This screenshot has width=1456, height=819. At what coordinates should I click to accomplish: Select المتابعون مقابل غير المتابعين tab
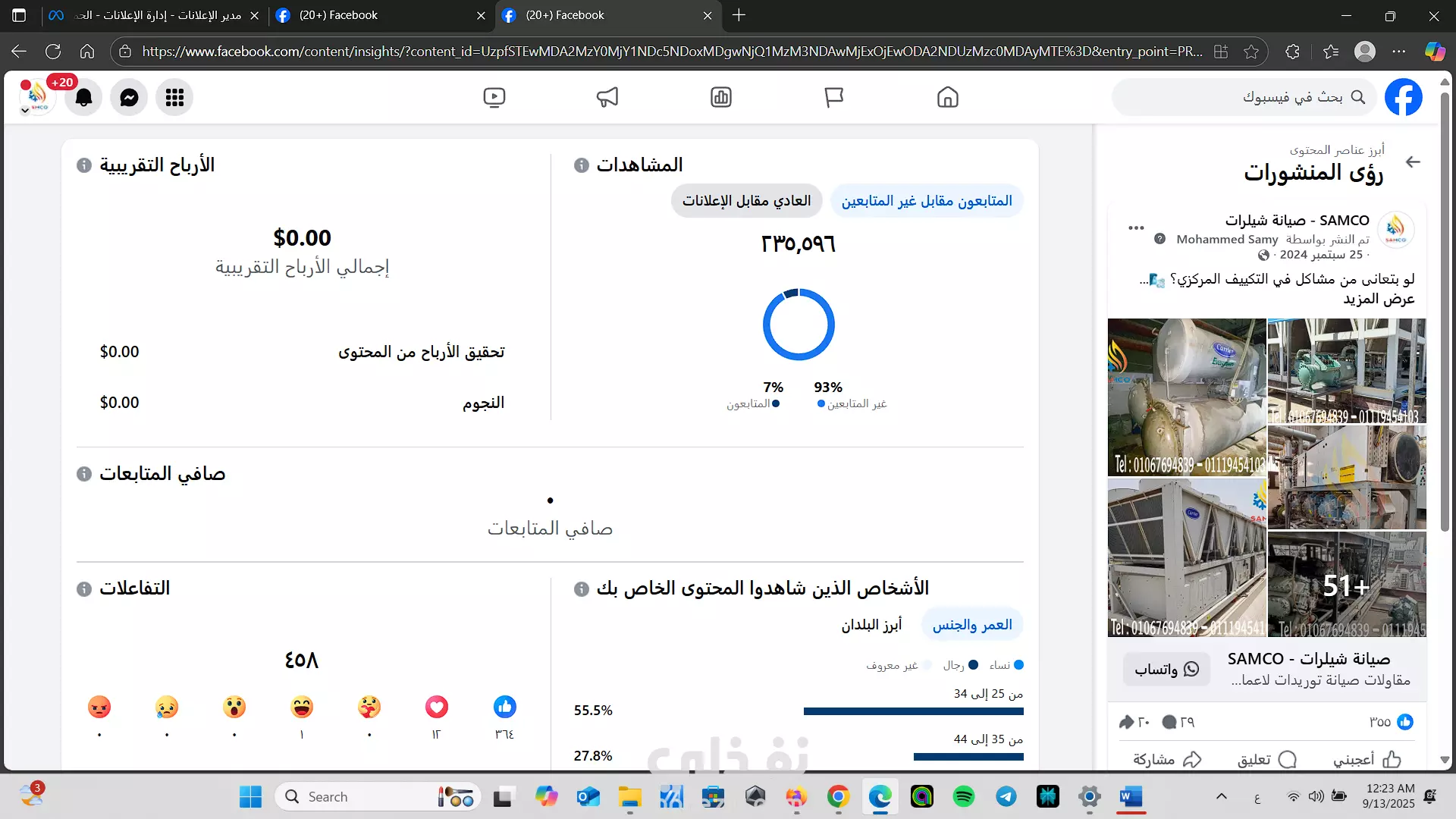tap(927, 201)
